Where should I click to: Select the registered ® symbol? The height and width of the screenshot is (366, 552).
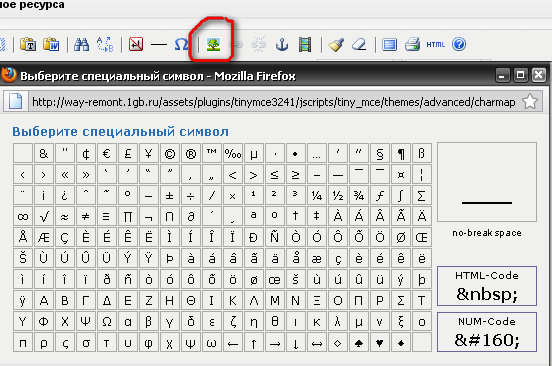[191, 153]
